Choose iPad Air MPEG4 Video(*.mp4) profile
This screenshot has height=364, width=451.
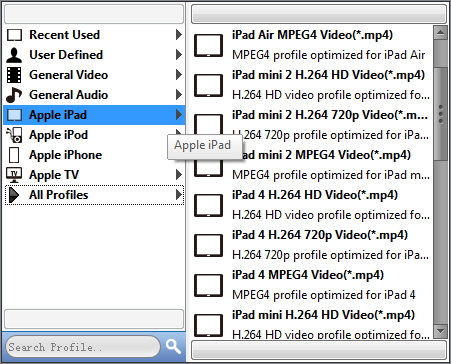tap(312, 45)
